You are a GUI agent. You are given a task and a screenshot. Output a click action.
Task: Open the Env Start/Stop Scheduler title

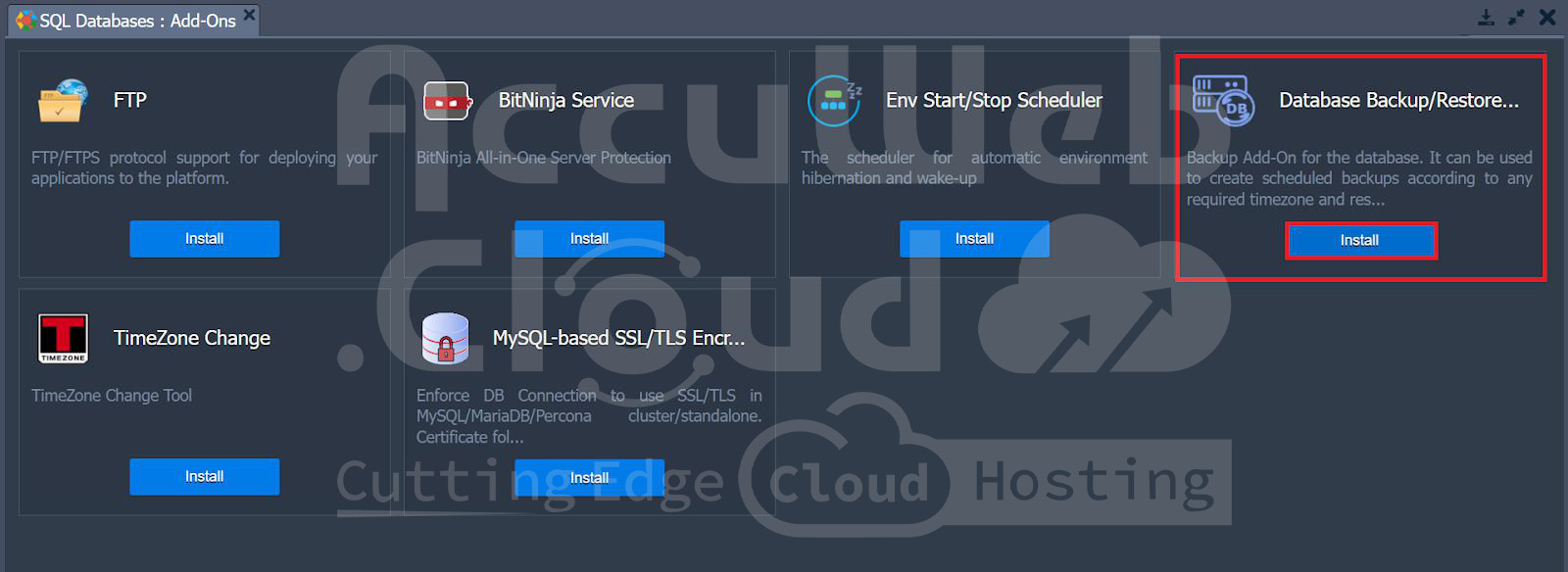click(994, 101)
